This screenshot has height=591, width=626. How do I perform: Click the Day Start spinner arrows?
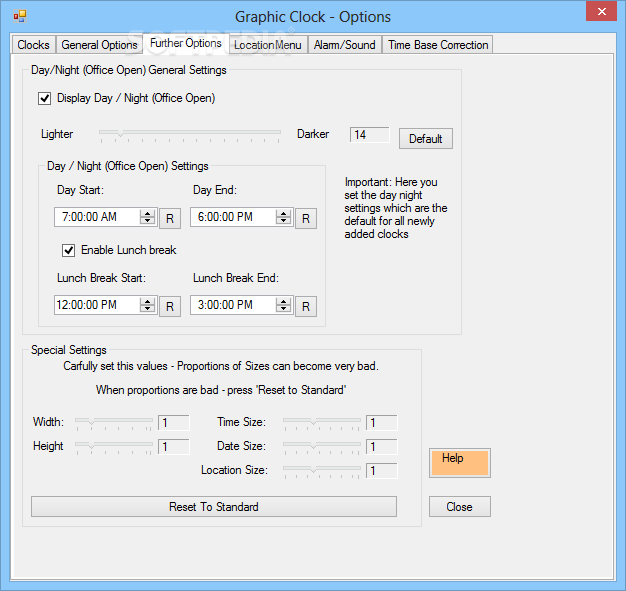point(148,217)
